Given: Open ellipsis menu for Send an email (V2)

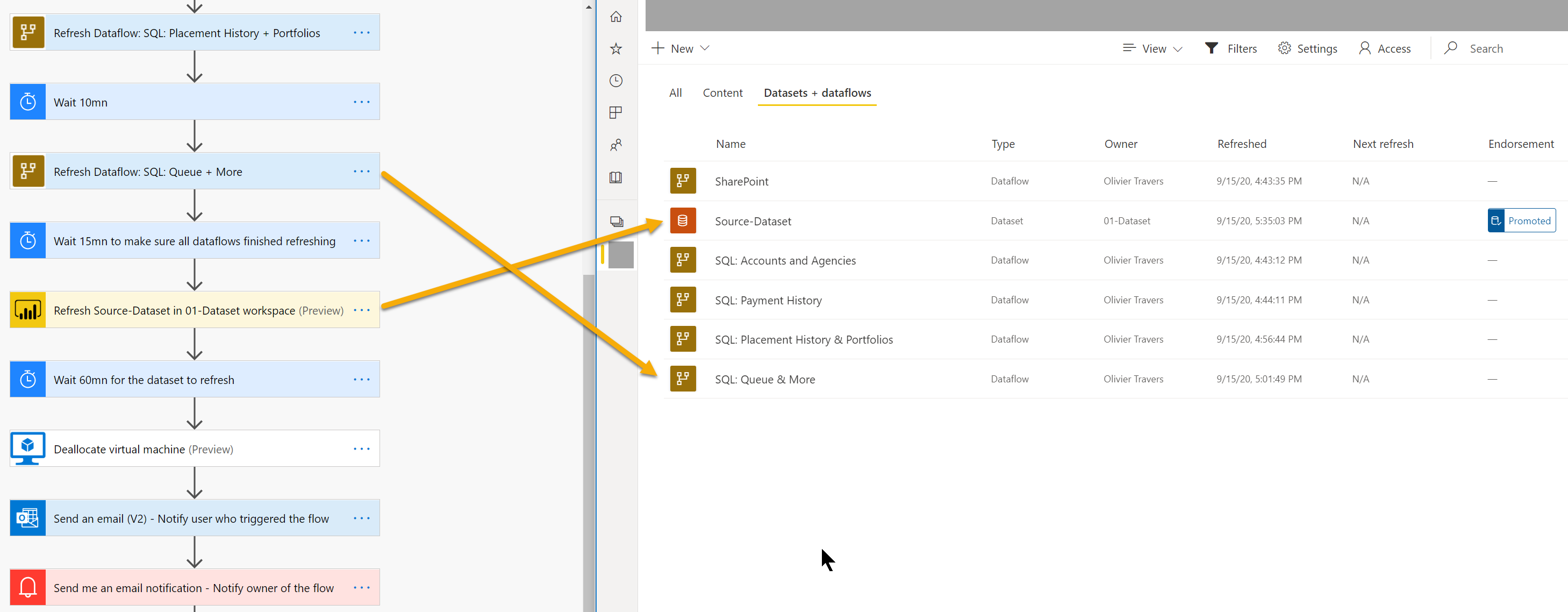Looking at the screenshot, I should [362, 518].
